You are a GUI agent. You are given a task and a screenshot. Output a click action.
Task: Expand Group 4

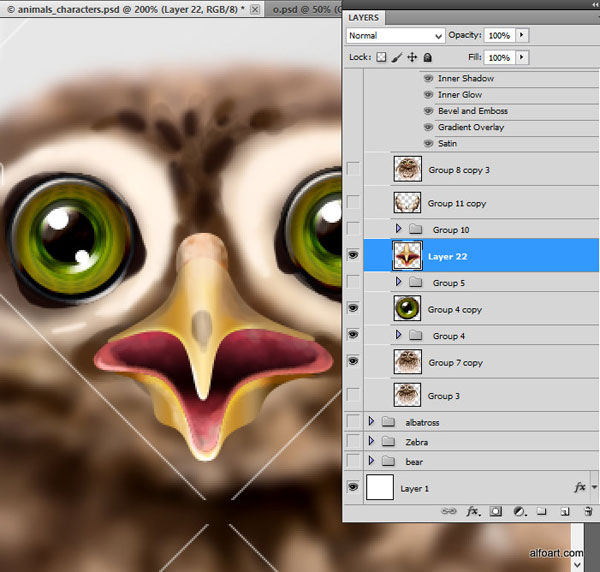click(x=398, y=335)
